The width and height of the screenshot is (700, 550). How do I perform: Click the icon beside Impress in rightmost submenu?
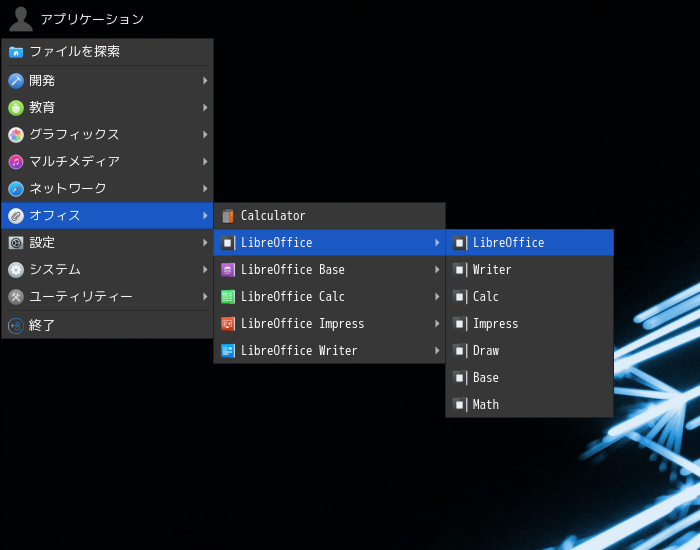coord(460,324)
